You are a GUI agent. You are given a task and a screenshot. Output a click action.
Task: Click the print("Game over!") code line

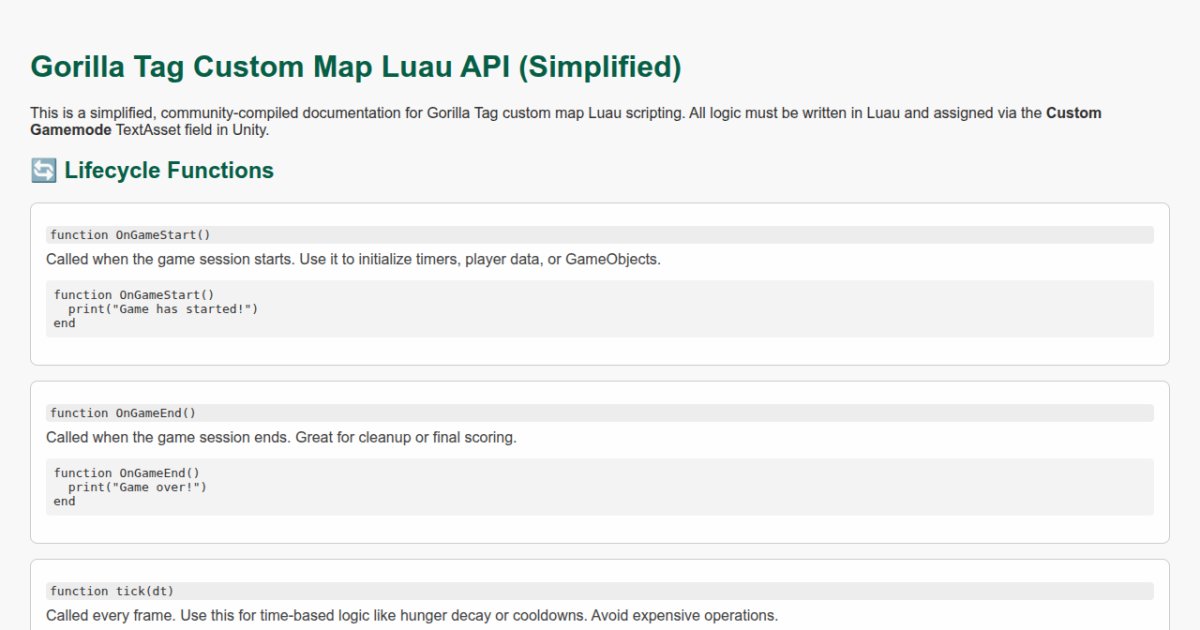pos(137,487)
